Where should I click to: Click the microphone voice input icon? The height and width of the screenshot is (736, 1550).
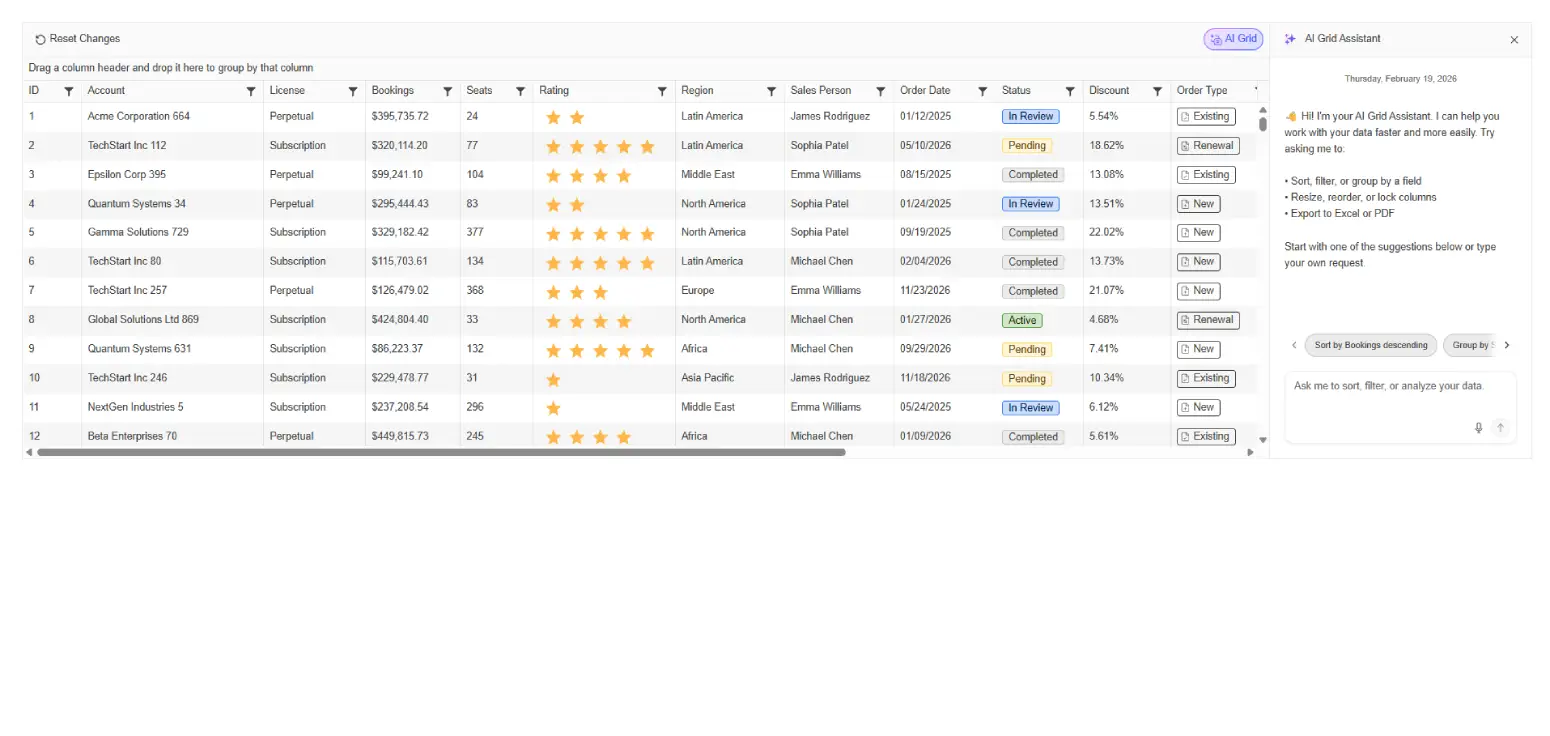click(1478, 428)
